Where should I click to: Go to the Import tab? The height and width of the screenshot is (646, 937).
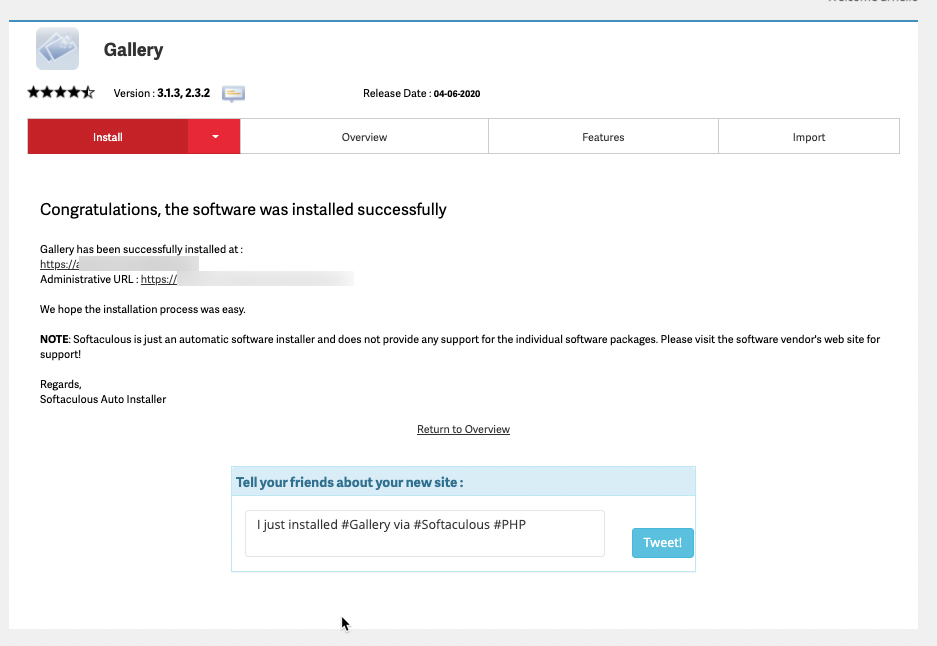808,137
